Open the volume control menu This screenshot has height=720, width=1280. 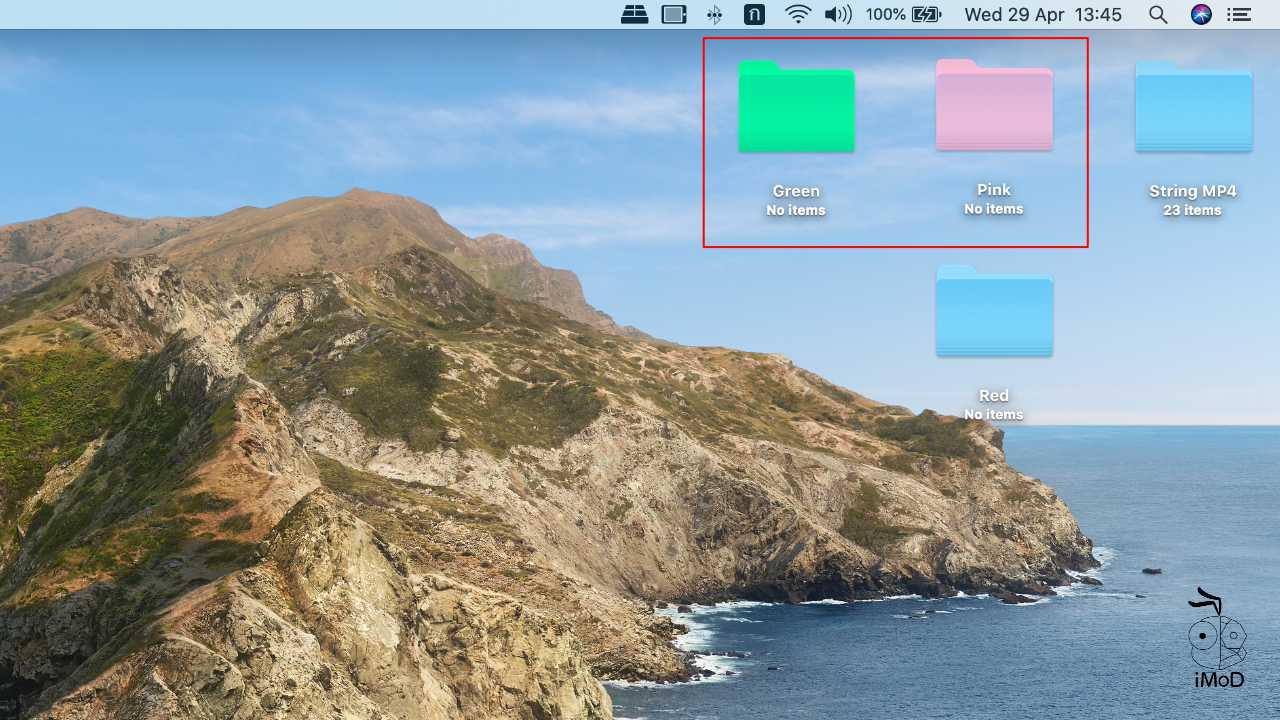837,14
